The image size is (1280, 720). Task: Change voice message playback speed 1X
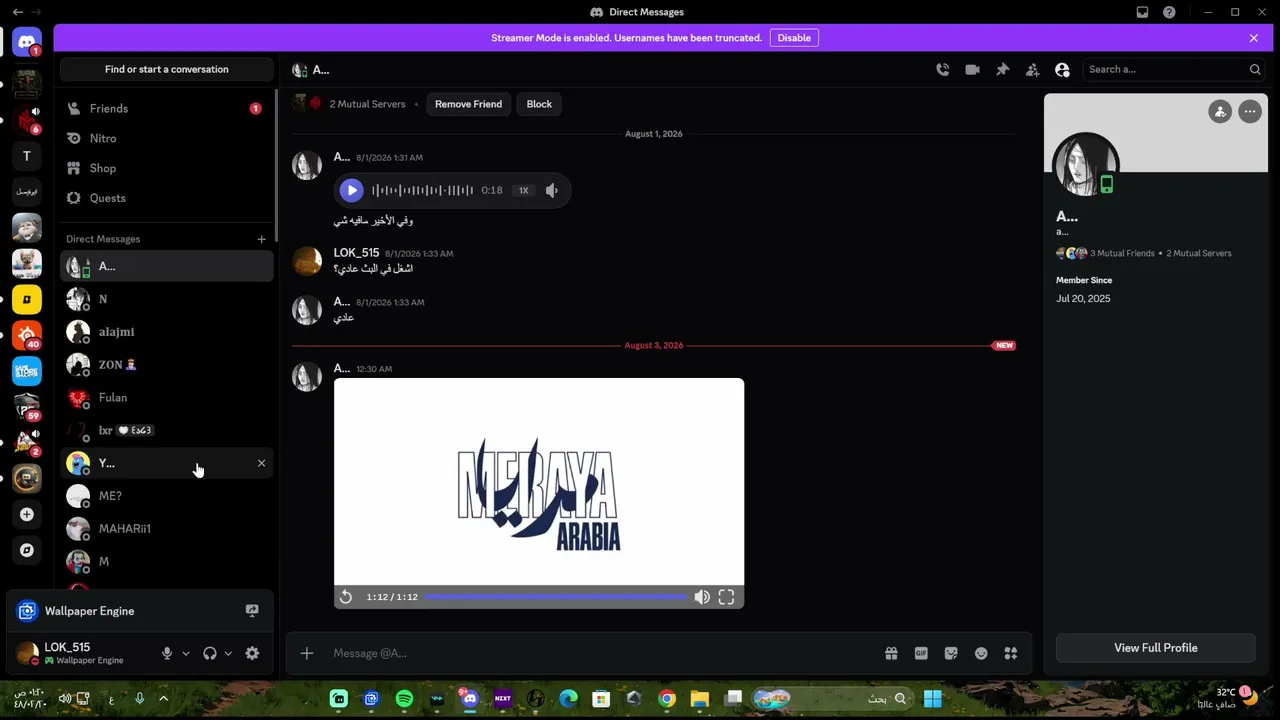point(523,190)
